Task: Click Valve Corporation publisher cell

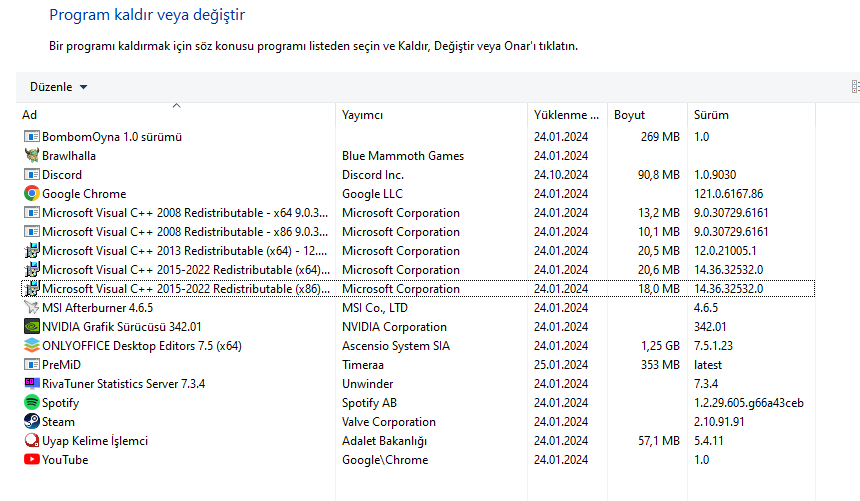Action: 389,422
